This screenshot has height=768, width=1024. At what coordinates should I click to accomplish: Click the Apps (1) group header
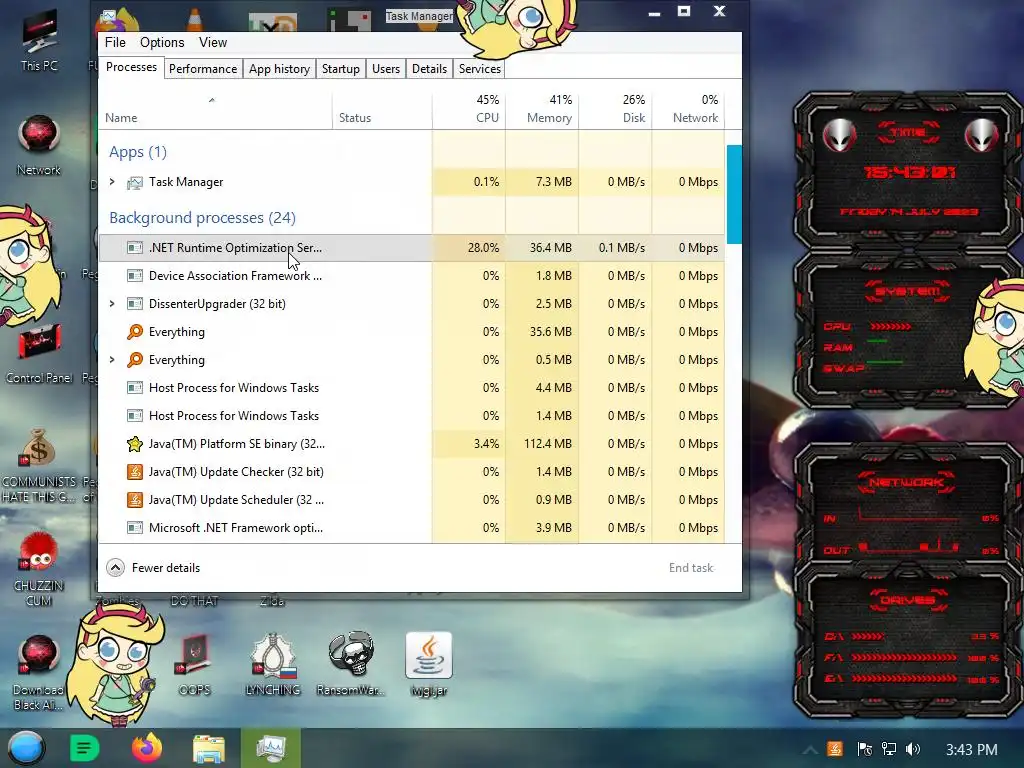click(x=138, y=152)
